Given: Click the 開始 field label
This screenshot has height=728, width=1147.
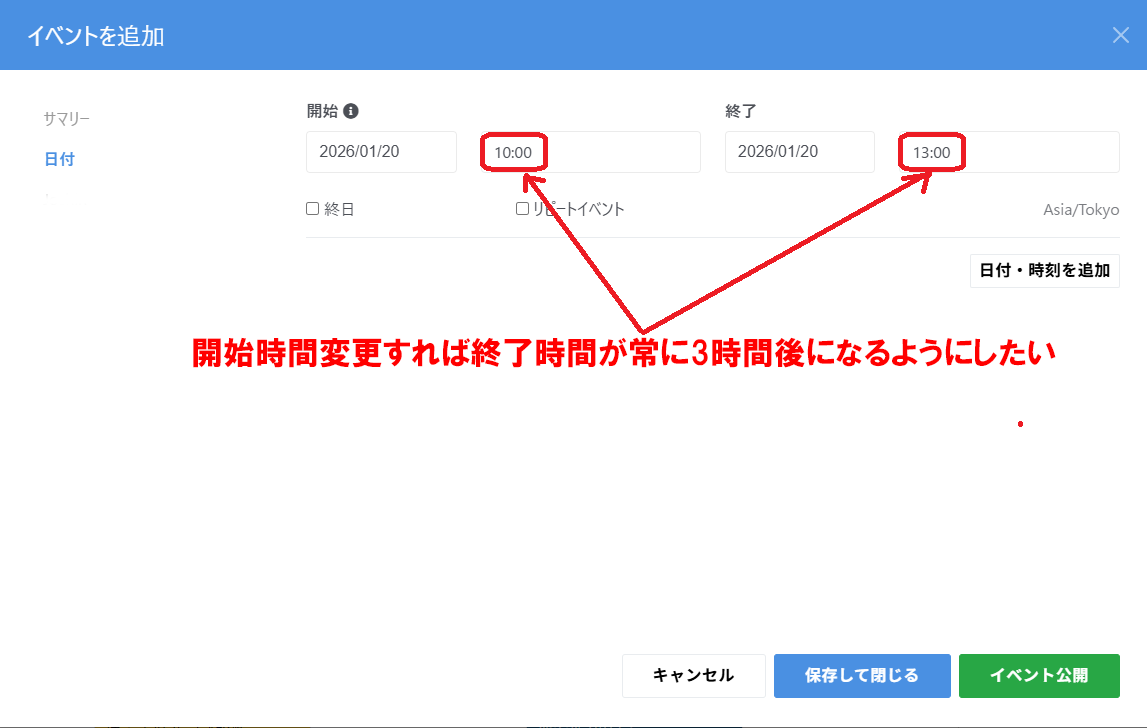Looking at the screenshot, I should [x=323, y=112].
